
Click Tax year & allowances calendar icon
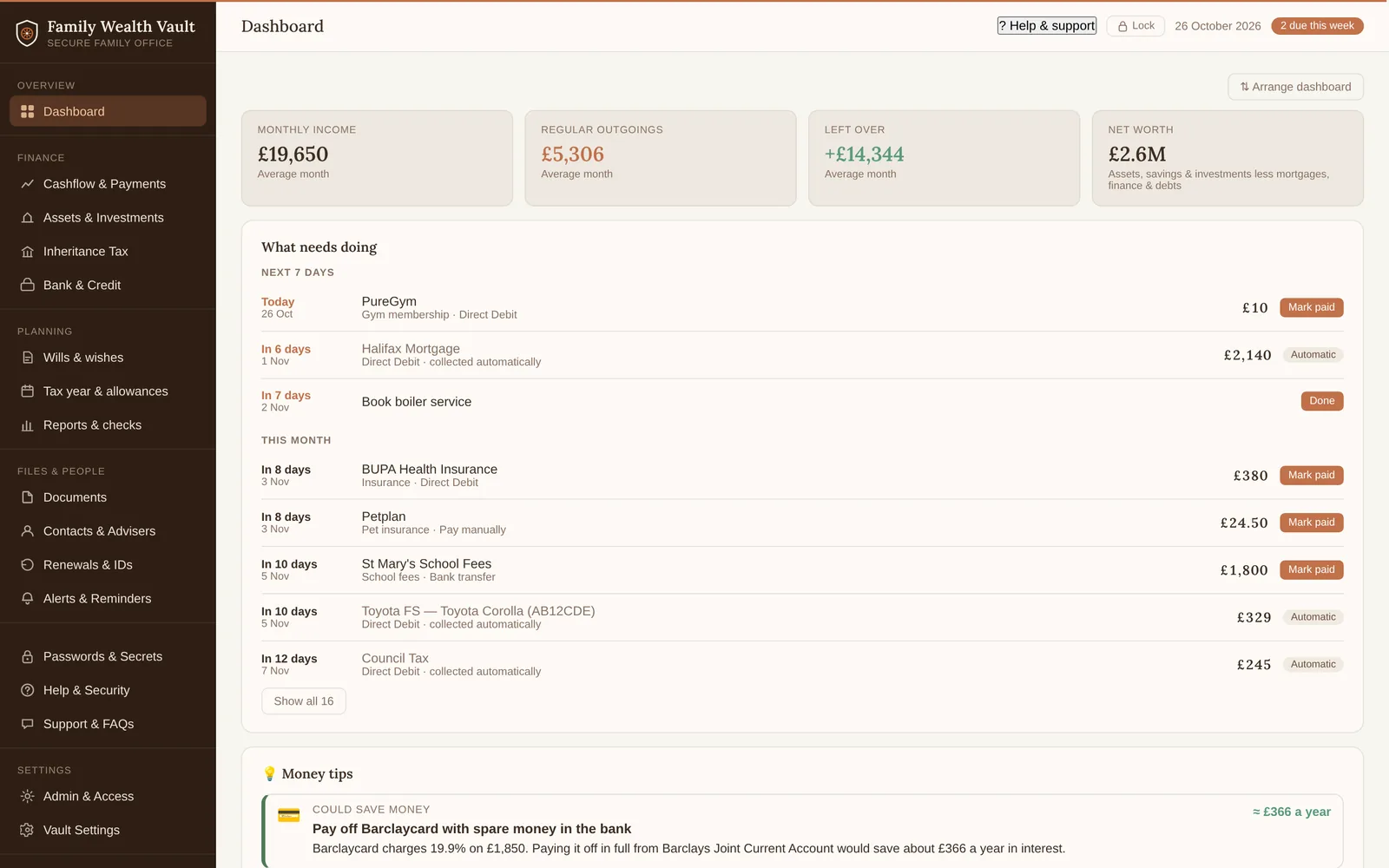[x=27, y=391]
